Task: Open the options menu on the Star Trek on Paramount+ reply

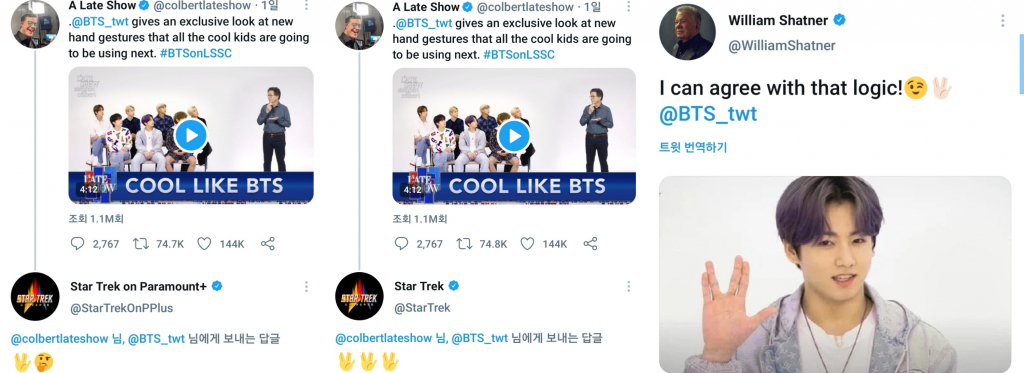Action: click(x=306, y=287)
